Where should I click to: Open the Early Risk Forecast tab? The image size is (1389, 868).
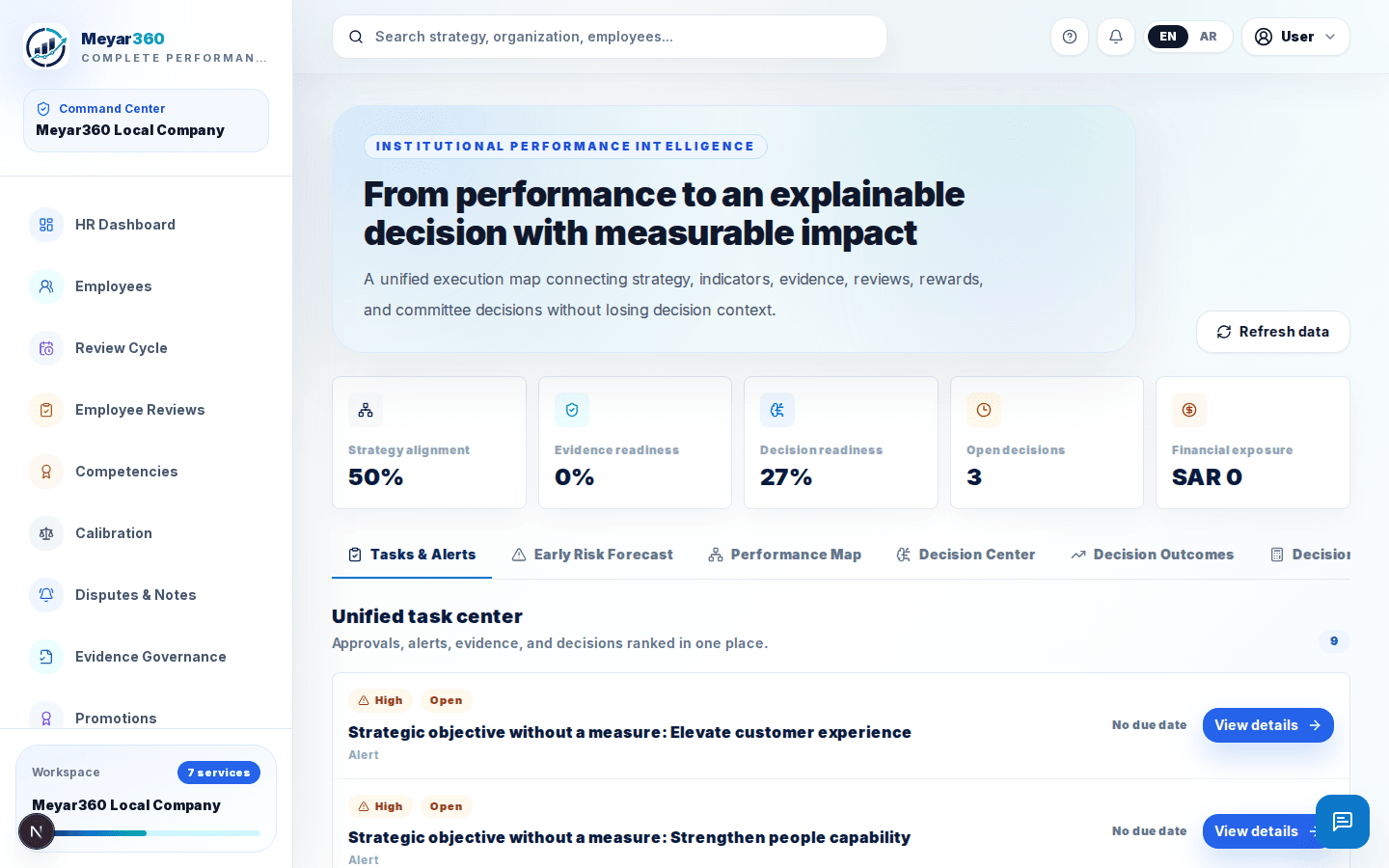[592, 555]
